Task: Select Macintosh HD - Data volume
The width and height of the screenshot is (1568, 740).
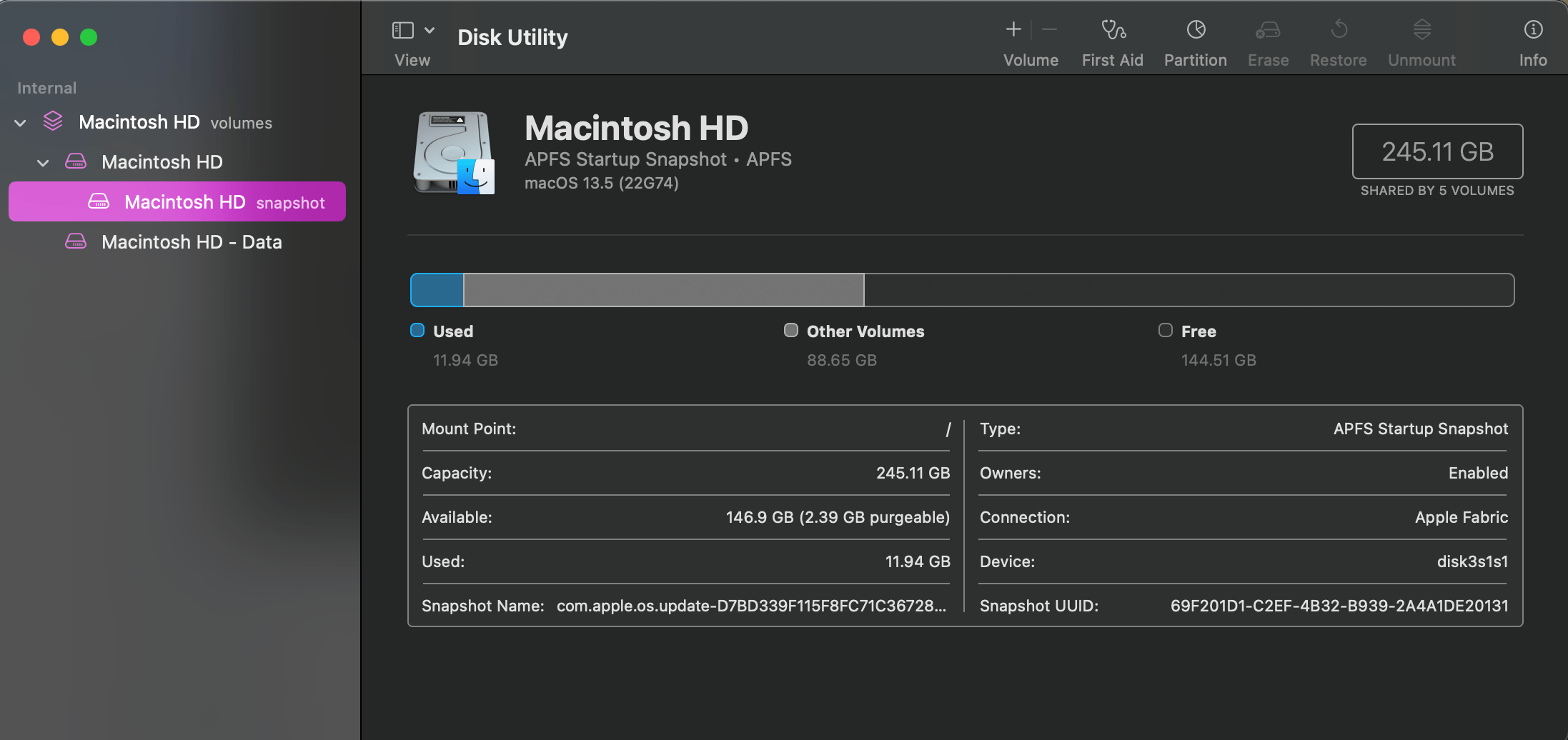Action: (191, 242)
